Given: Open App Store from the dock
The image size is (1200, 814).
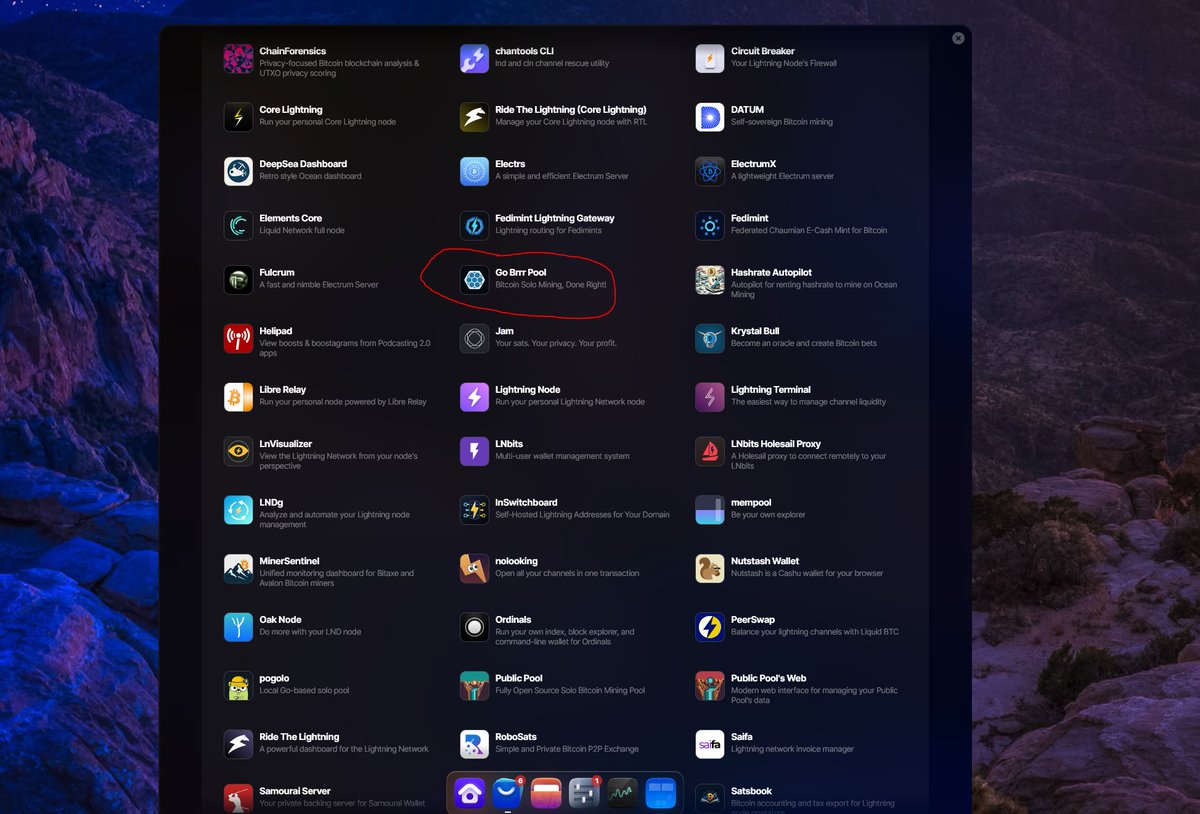Looking at the screenshot, I should (x=508, y=793).
